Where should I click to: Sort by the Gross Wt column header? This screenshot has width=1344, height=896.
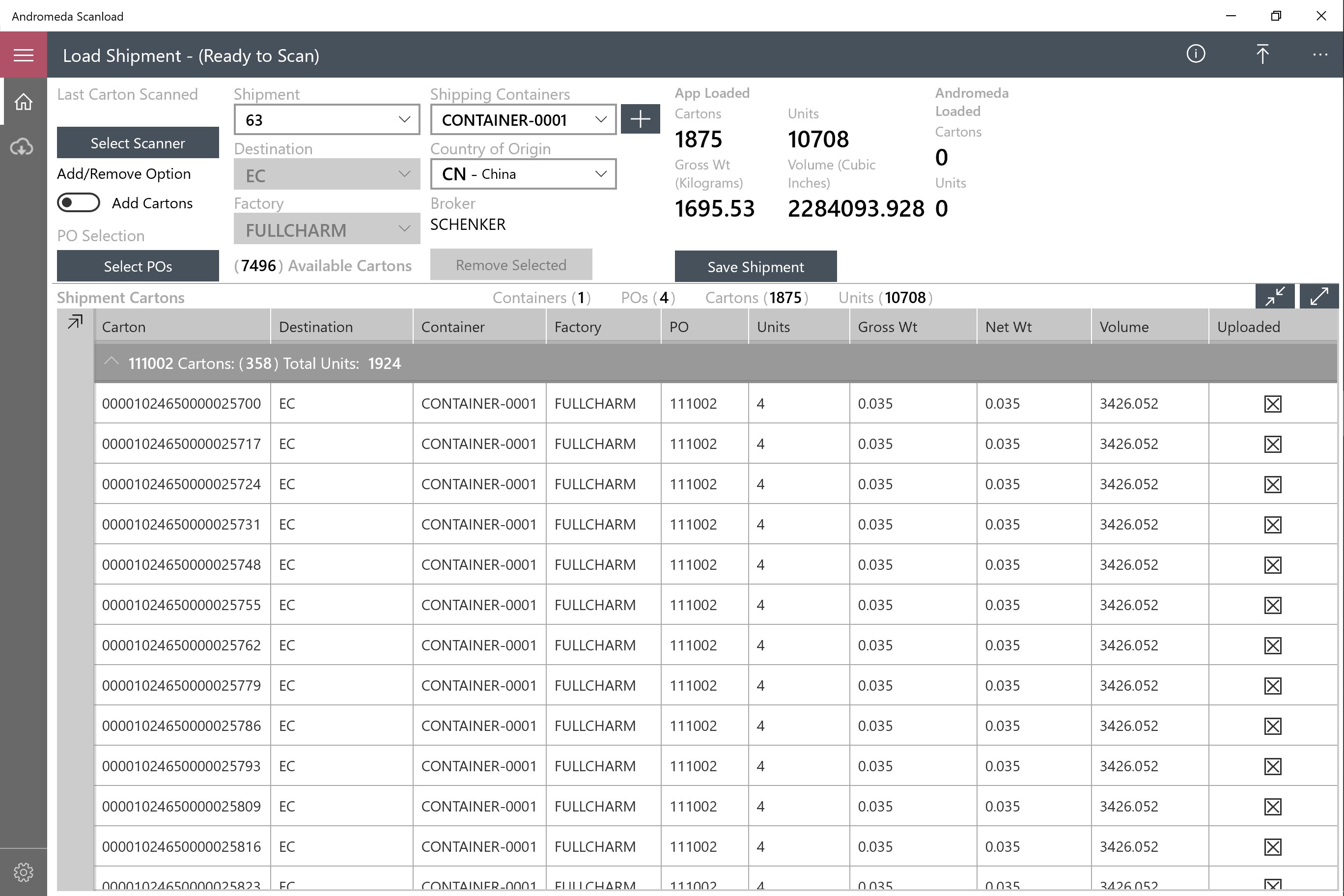tap(887, 327)
